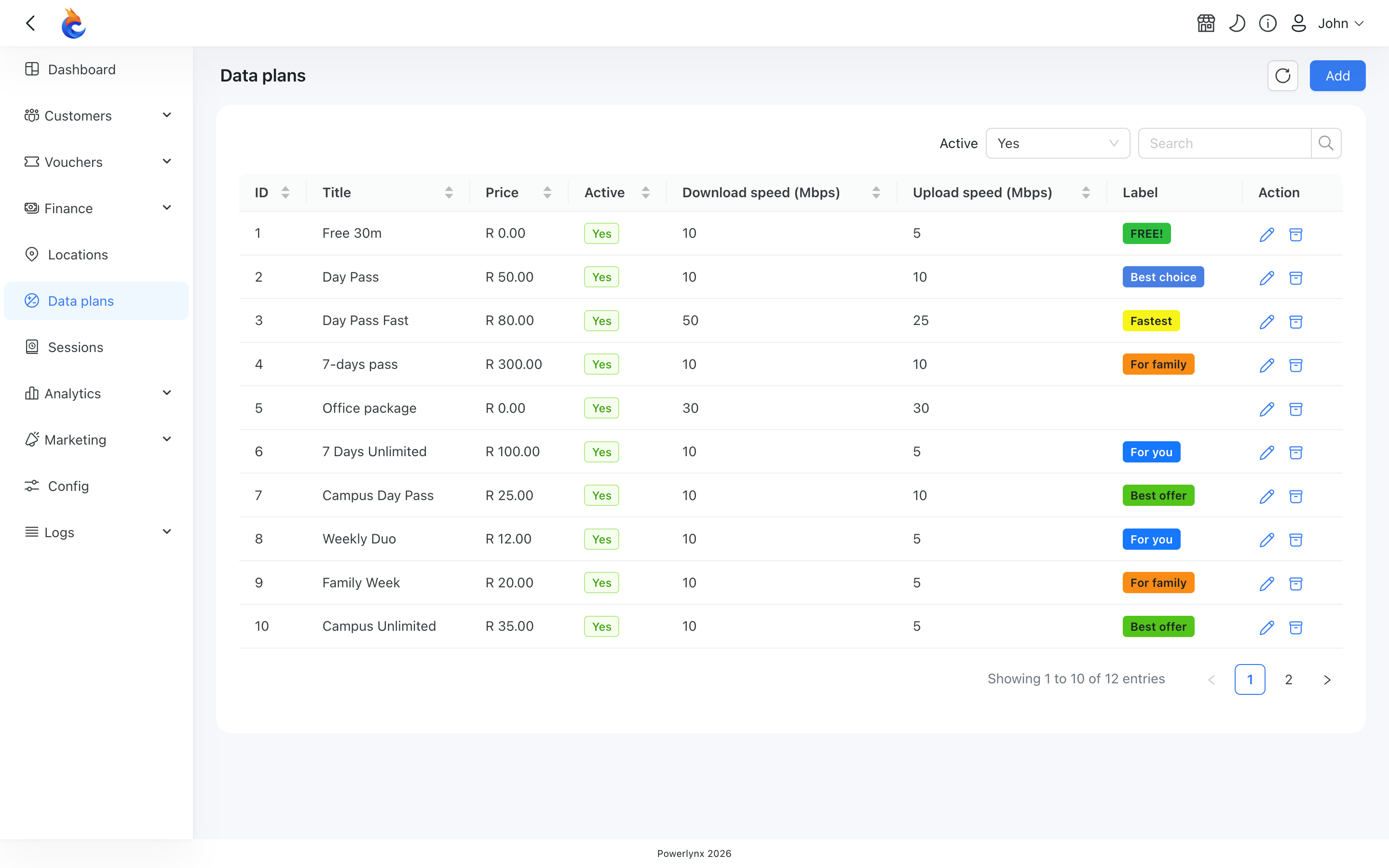This screenshot has height=868, width=1389.
Task: Expand the Finance sidebar menu
Action: pos(96,208)
